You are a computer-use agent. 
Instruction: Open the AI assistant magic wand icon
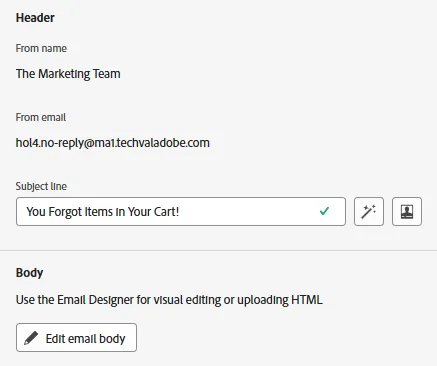click(x=369, y=211)
